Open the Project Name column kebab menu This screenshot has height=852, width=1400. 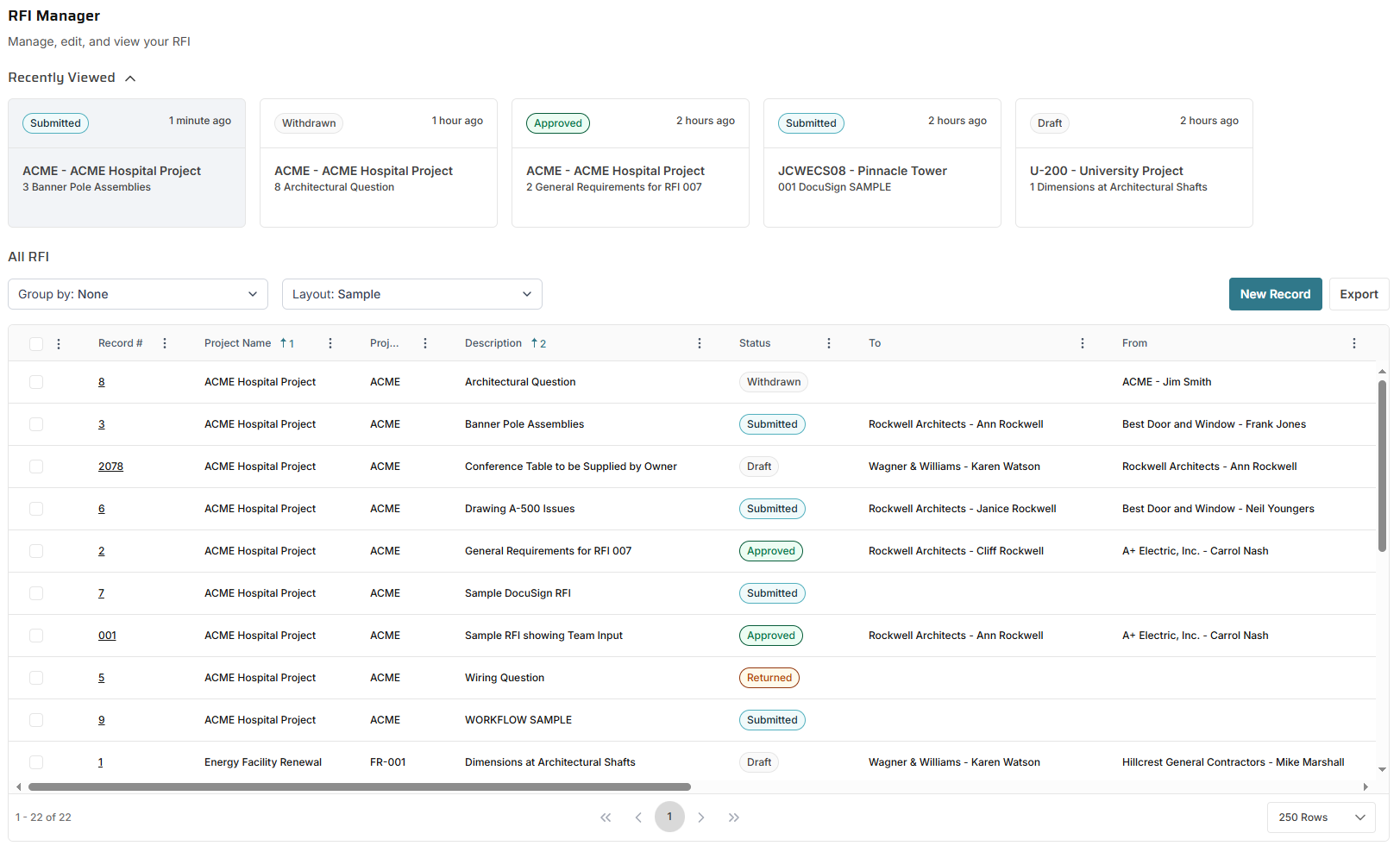pyautogui.click(x=330, y=343)
